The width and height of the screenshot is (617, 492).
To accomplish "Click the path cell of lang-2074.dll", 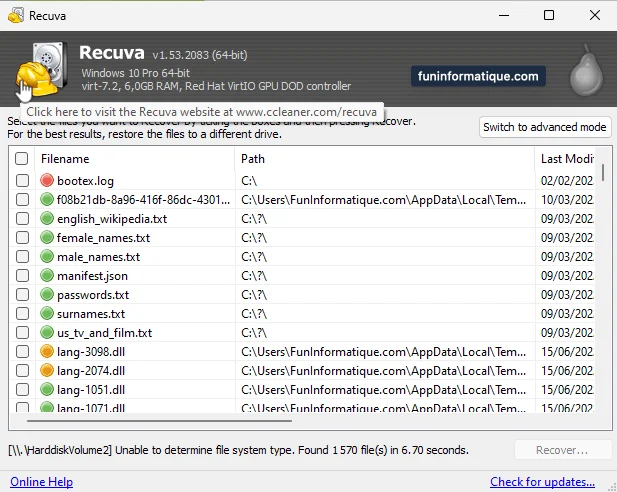I will point(384,370).
